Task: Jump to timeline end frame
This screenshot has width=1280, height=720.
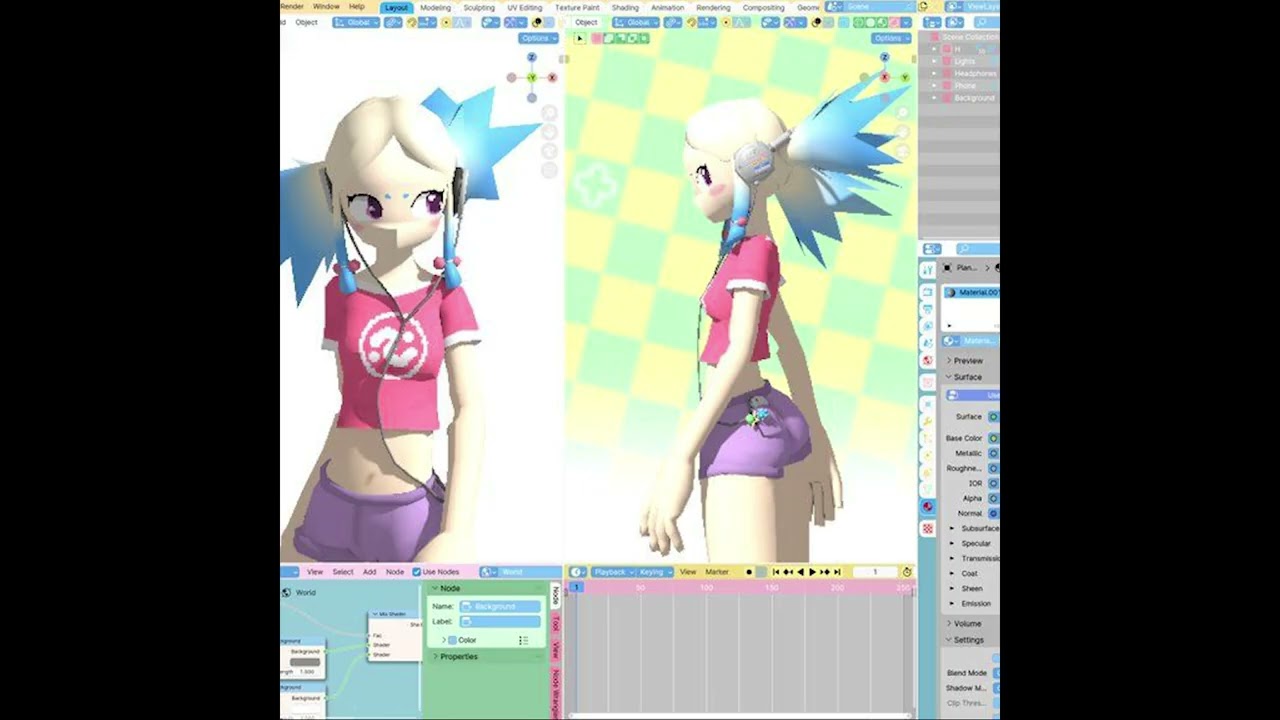Action: coord(837,572)
